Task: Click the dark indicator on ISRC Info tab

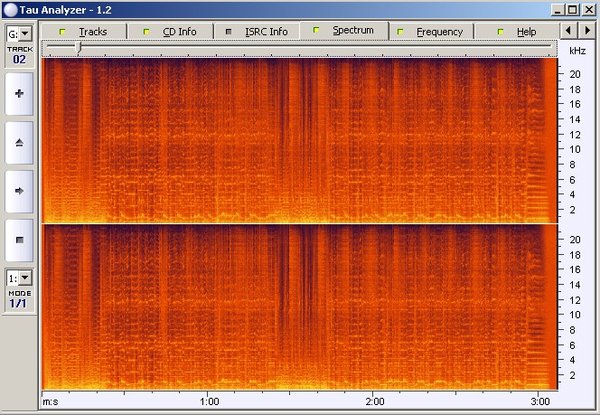Action: coord(228,32)
